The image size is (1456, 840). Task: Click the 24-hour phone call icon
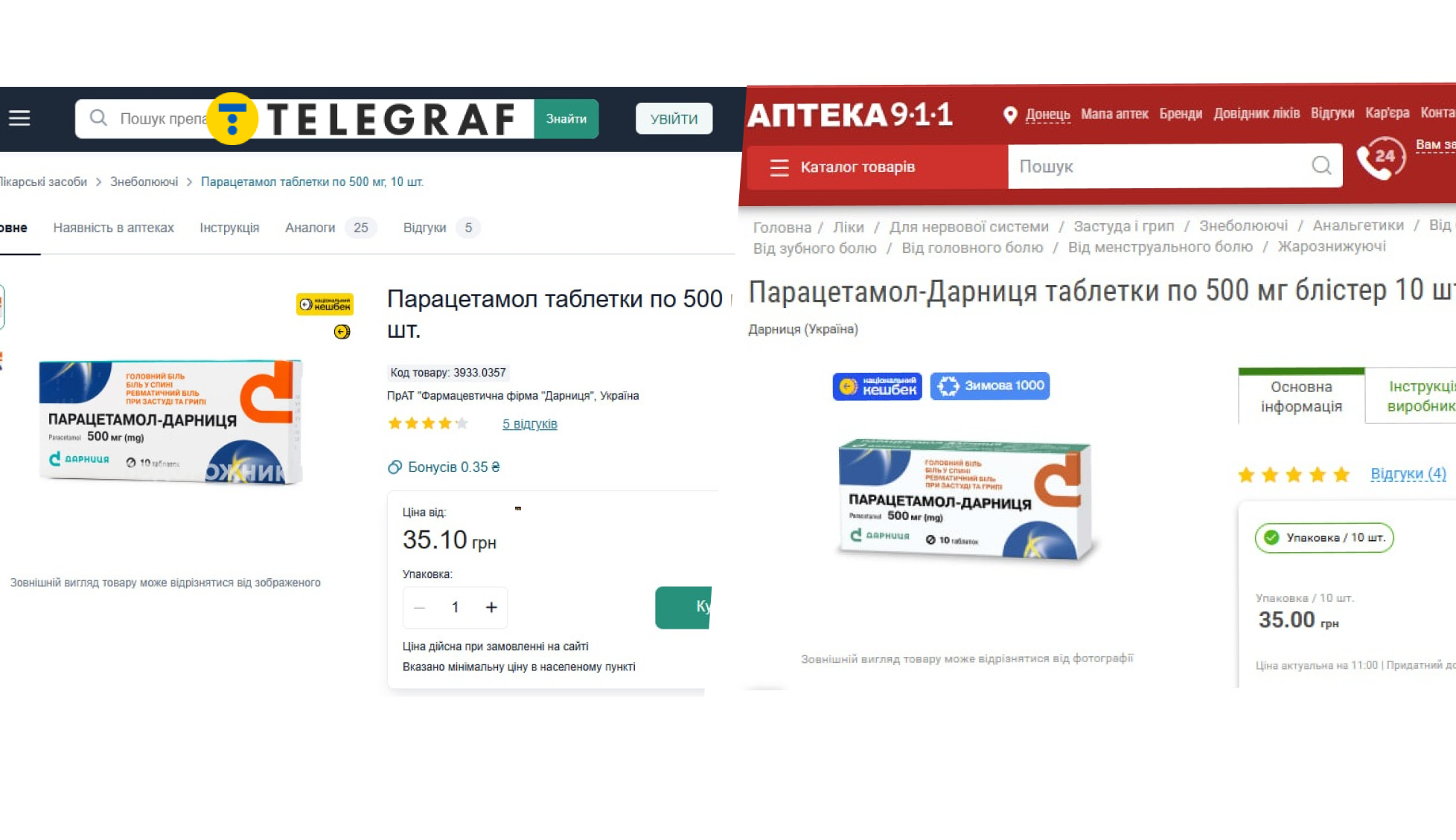(1381, 158)
